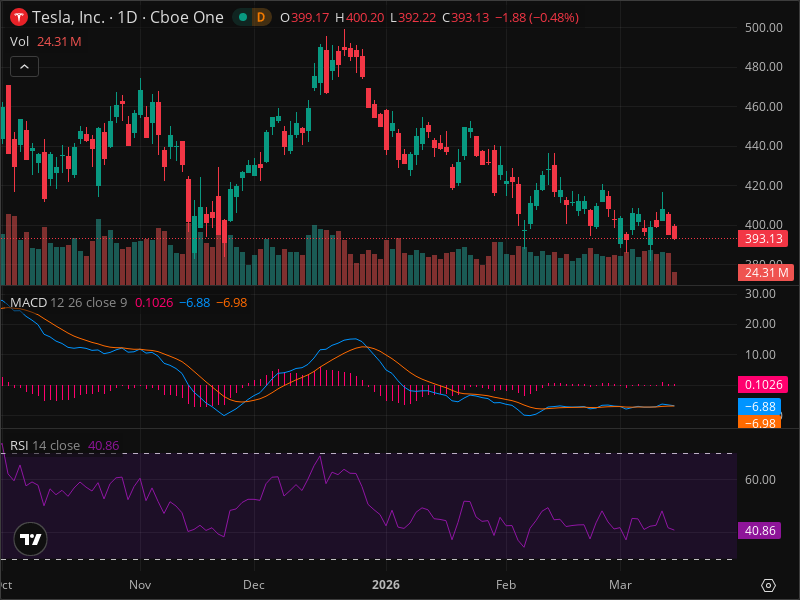800x600 pixels.
Task: Open chart settings gear icon
Action: (x=768, y=585)
